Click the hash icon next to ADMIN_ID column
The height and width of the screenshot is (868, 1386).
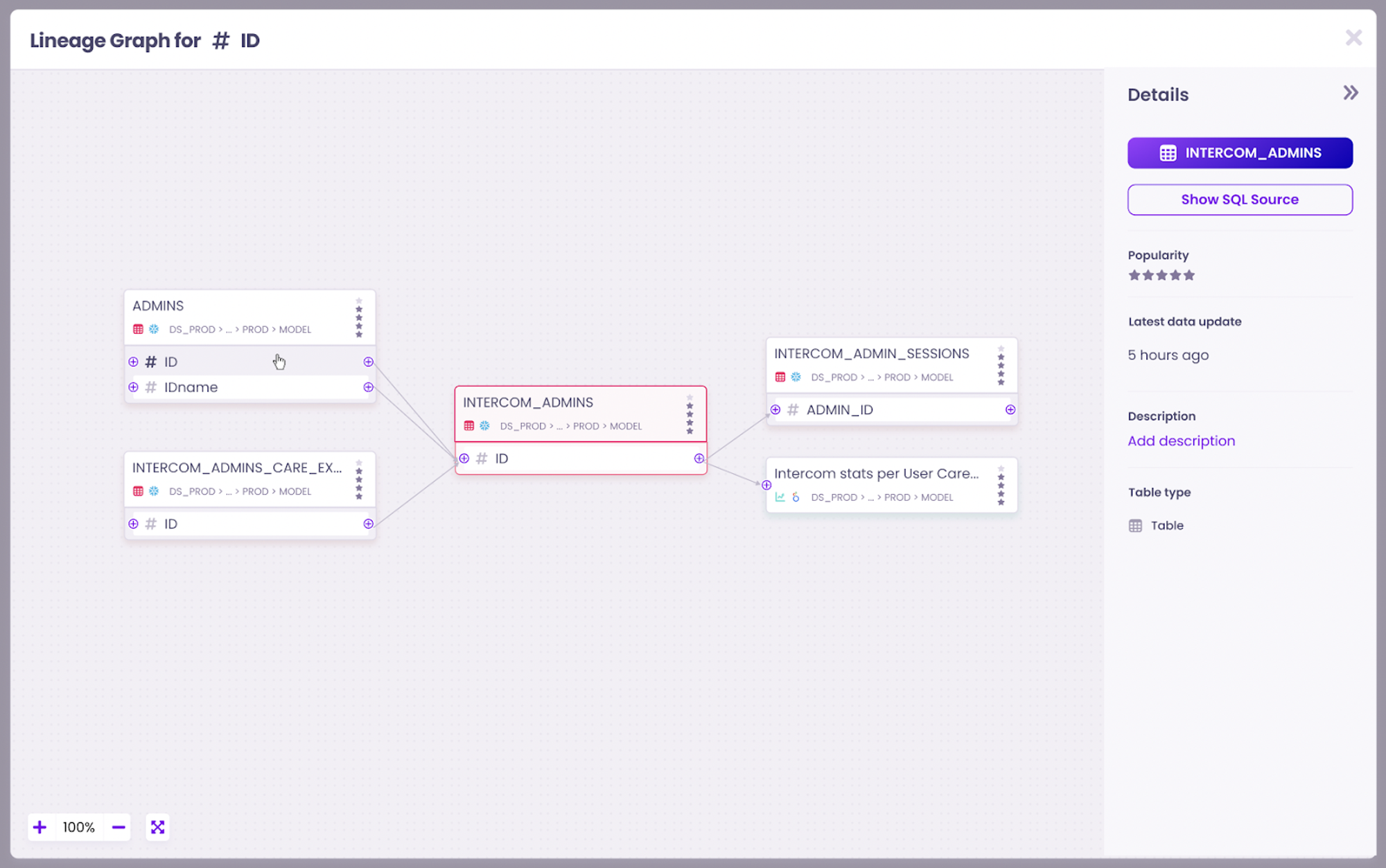pyautogui.click(x=792, y=409)
